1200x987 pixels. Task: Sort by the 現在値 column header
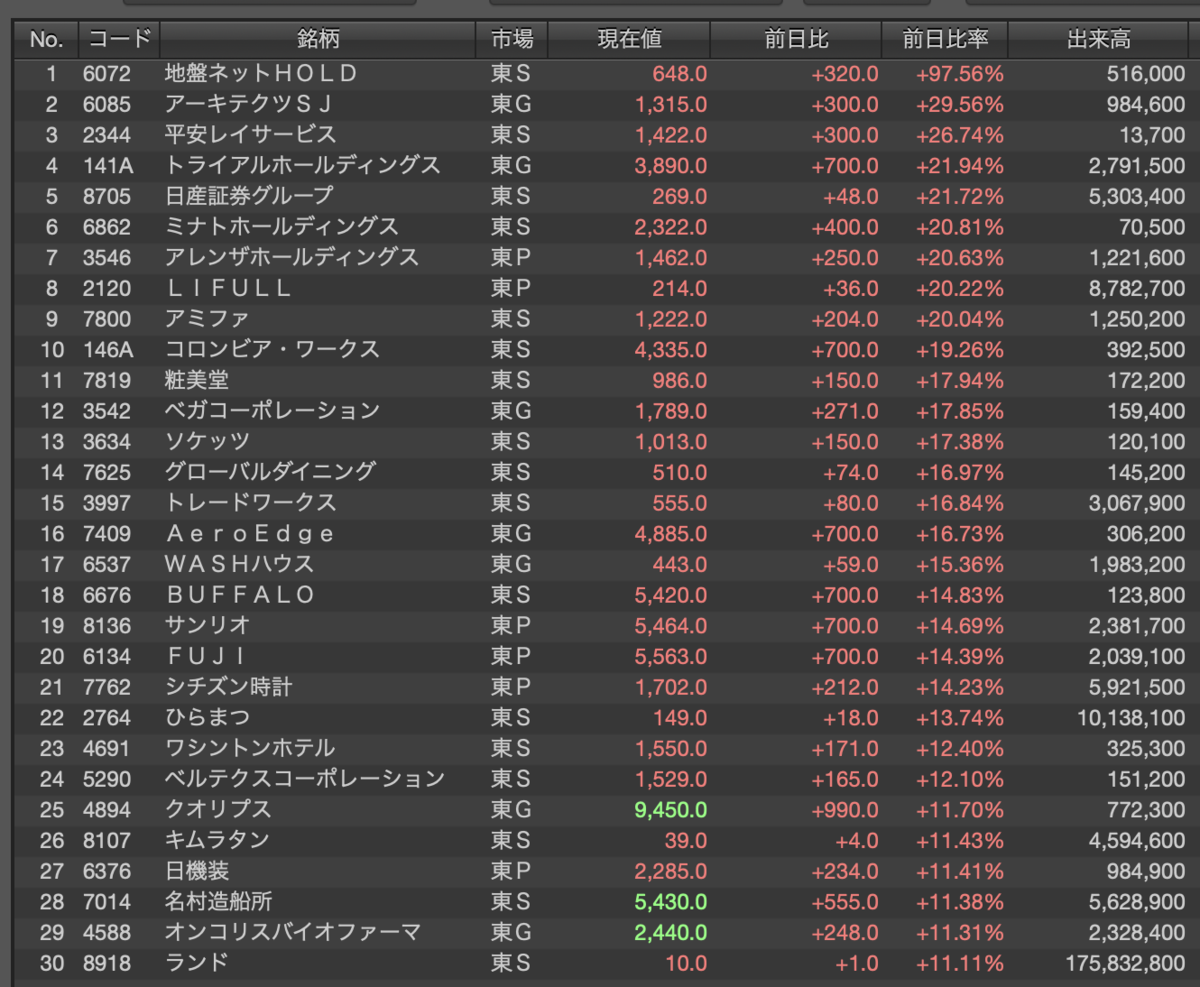point(629,40)
